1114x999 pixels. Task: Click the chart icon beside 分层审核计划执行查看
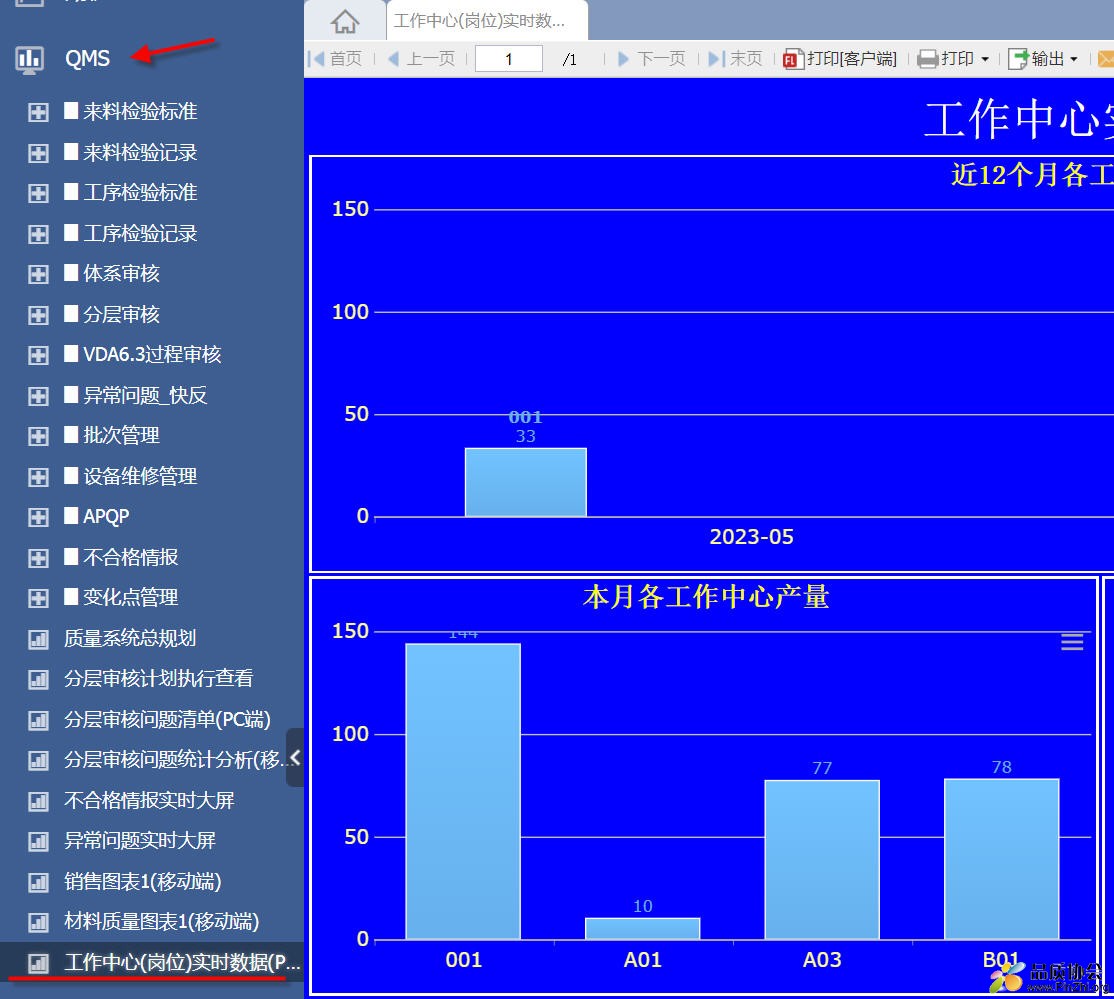pyautogui.click(x=38, y=680)
